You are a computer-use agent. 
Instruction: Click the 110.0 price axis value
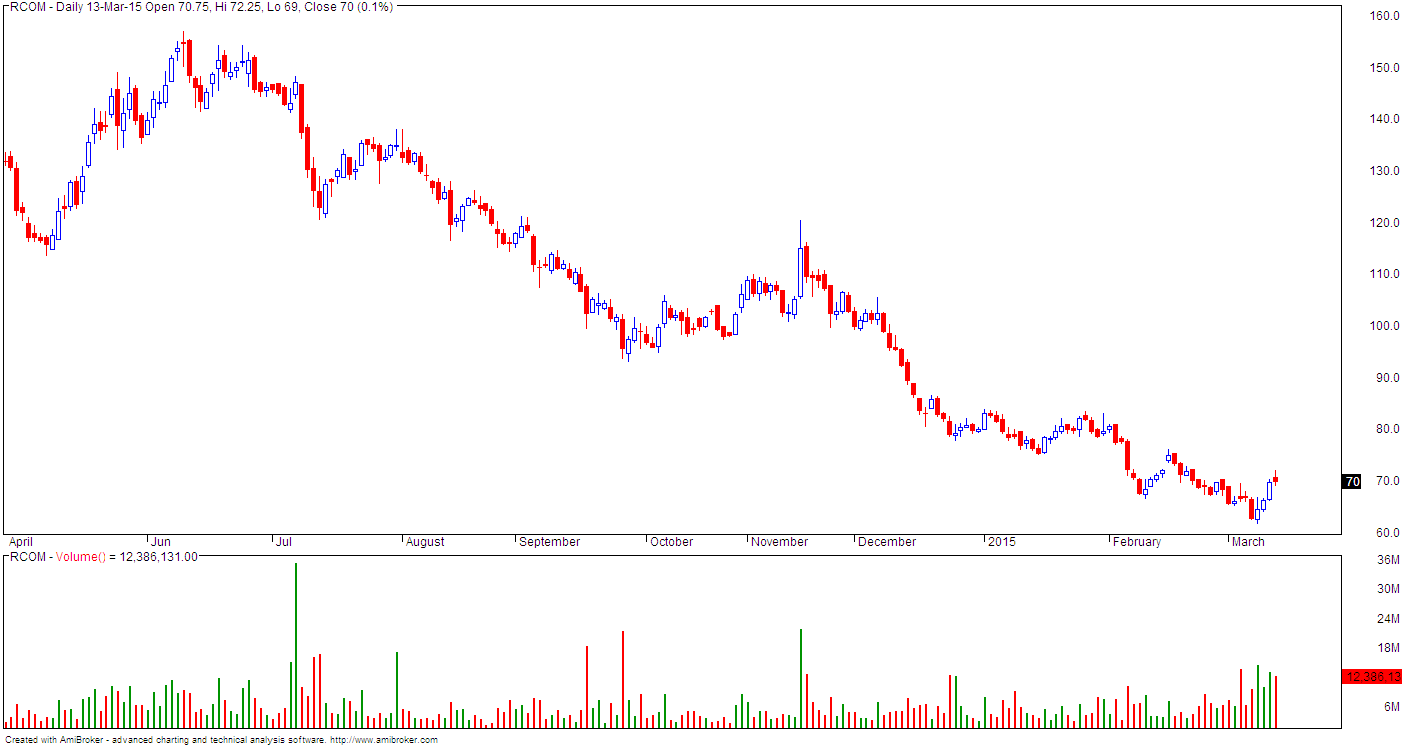click(1384, 274)
